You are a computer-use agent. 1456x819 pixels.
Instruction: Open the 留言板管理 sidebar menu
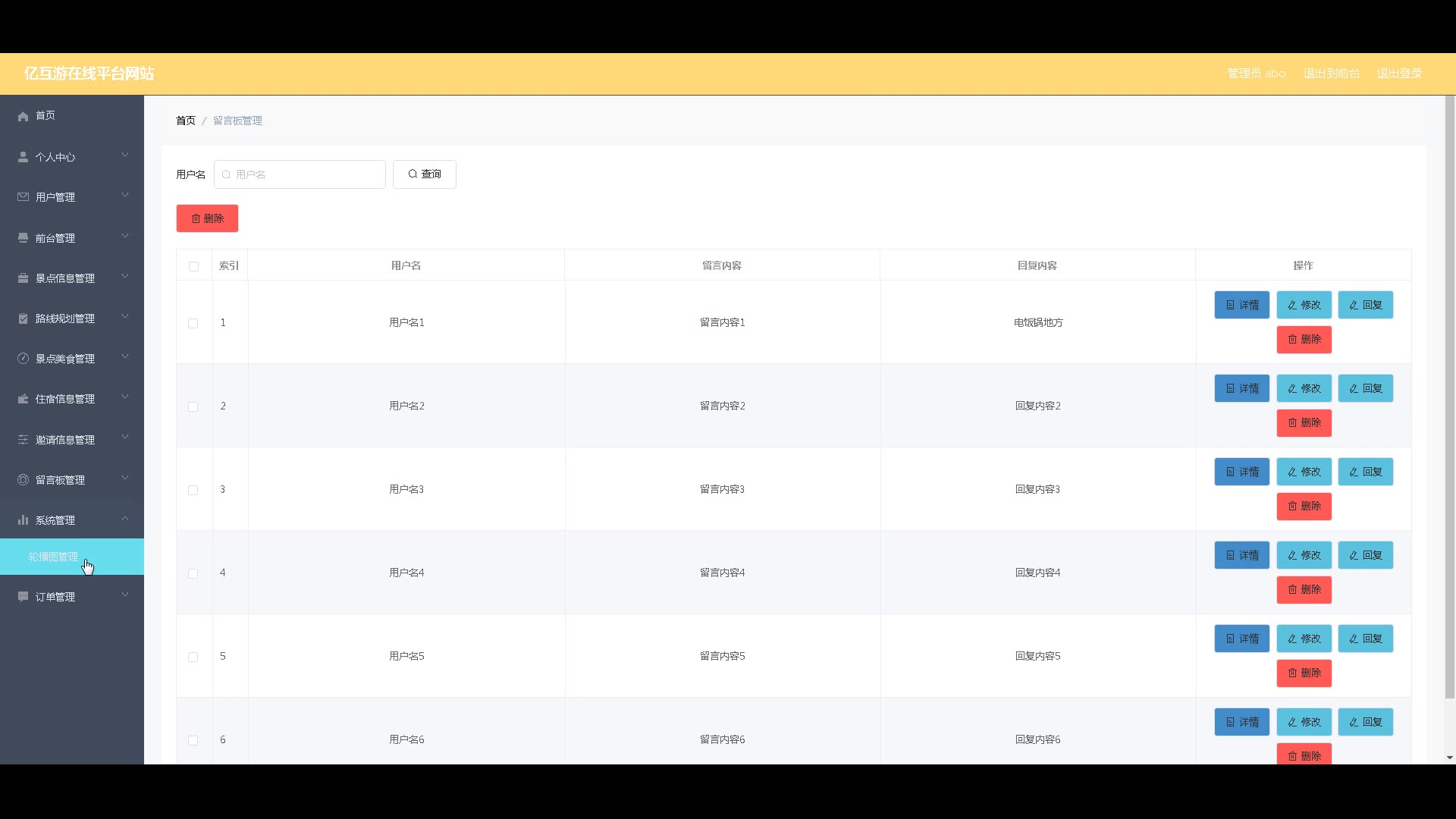pos(72,480)
